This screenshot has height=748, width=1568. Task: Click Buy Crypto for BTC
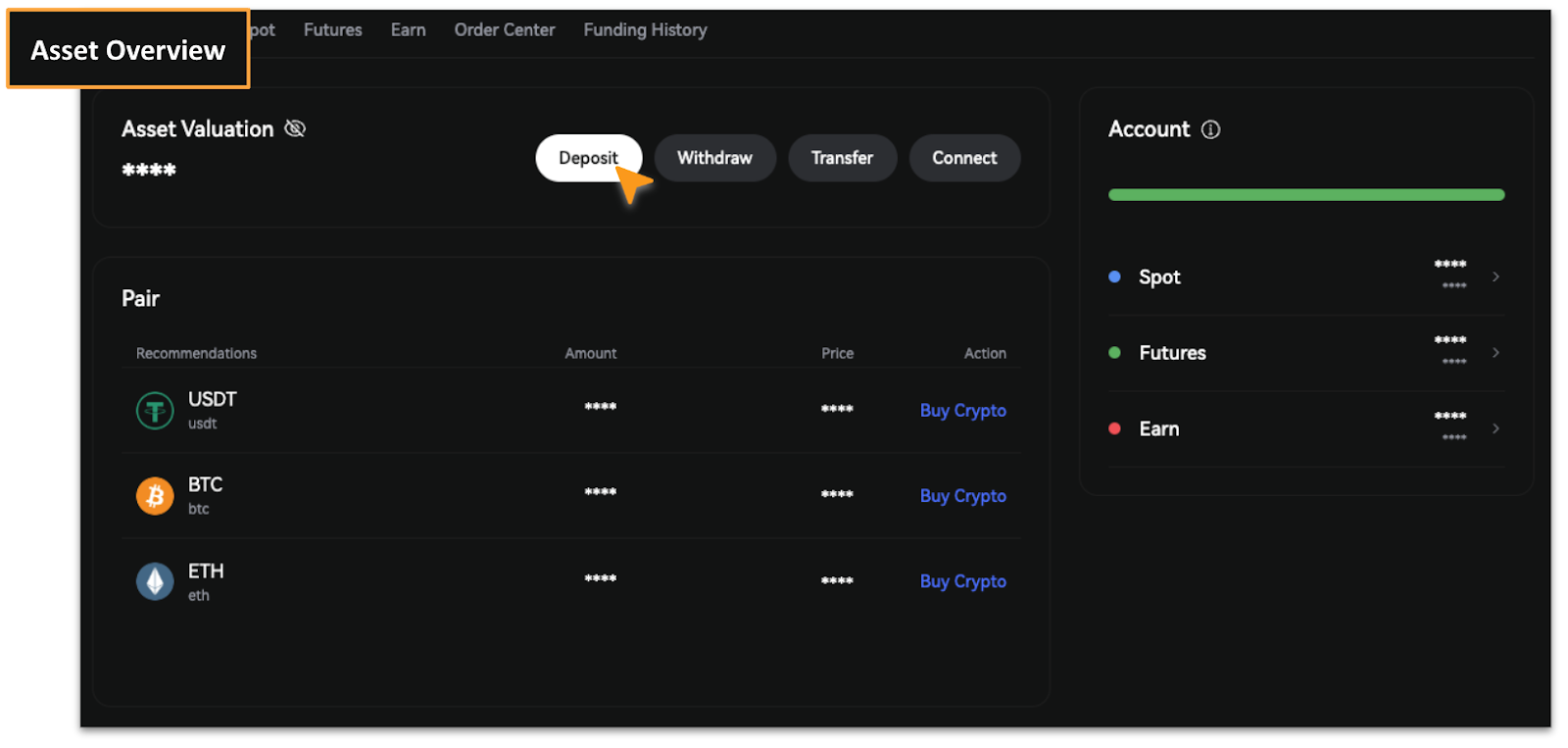962,496
